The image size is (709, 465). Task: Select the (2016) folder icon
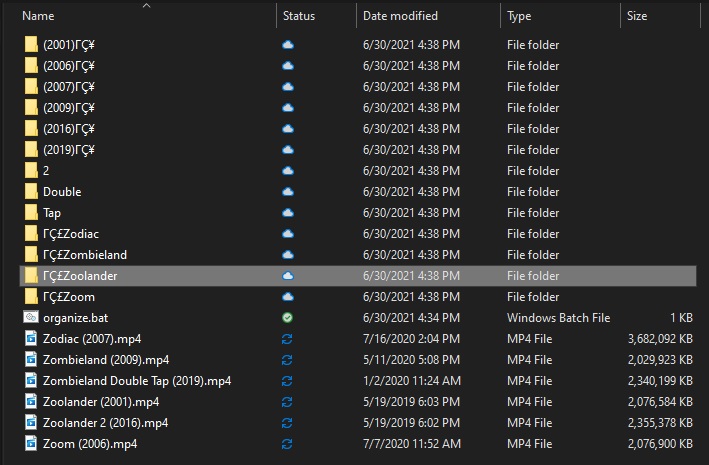pyautogui.click(x=31, y=129)
